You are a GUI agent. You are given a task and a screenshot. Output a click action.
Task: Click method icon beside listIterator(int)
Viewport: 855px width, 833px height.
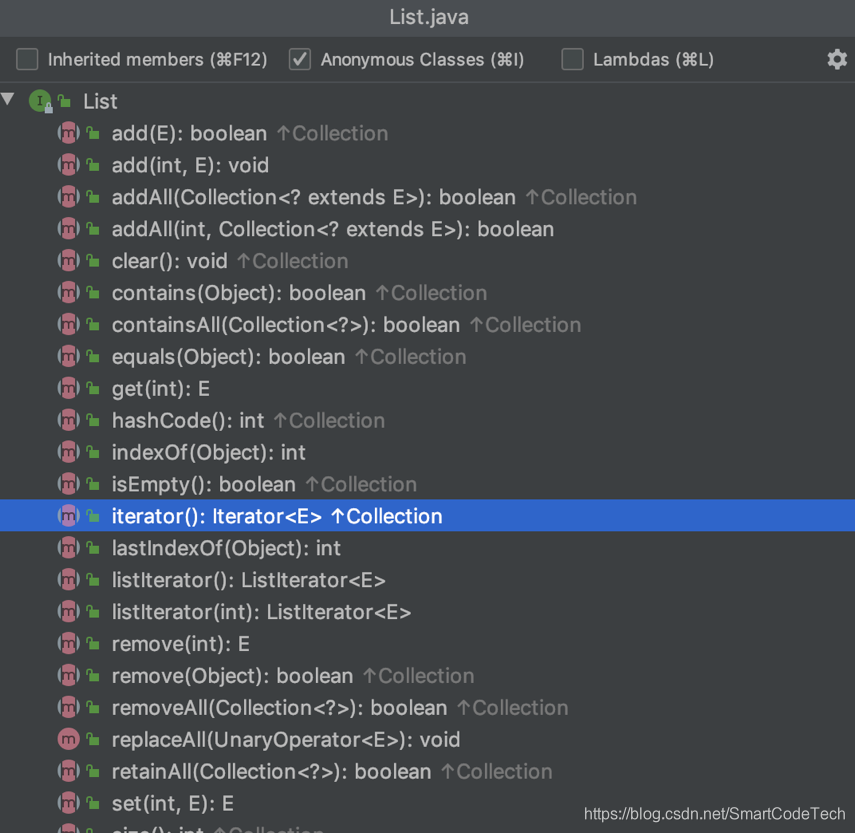[x=69, y=612]
